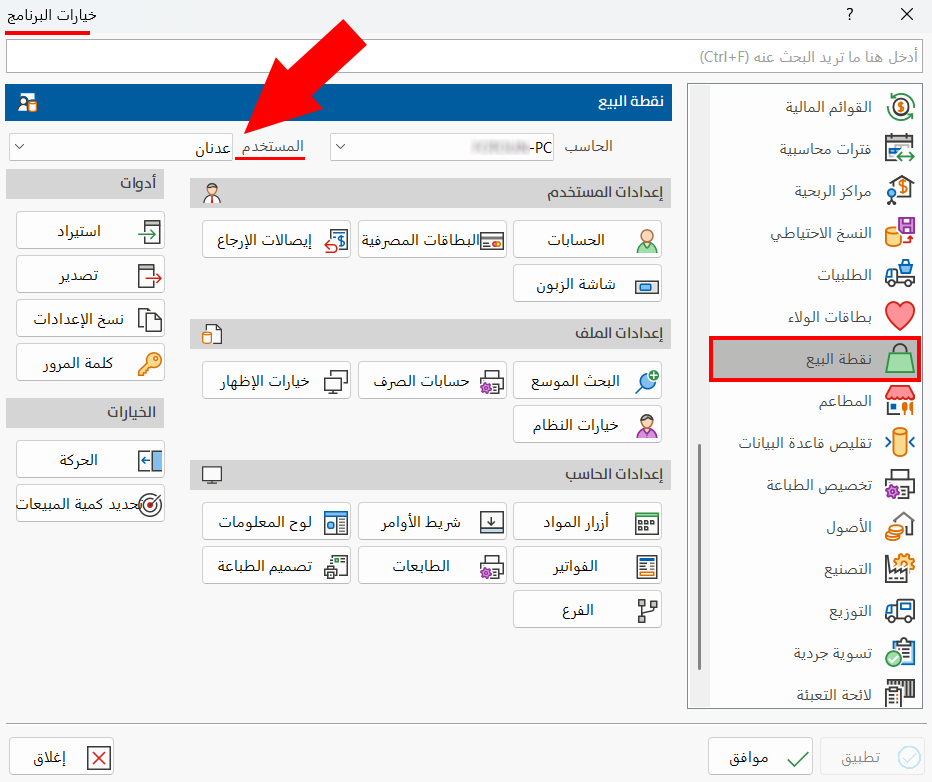Open خيارات الإظهار display options
Image resolution: width=932 pixels, height=782 pixels.
(x=276, y=380)
